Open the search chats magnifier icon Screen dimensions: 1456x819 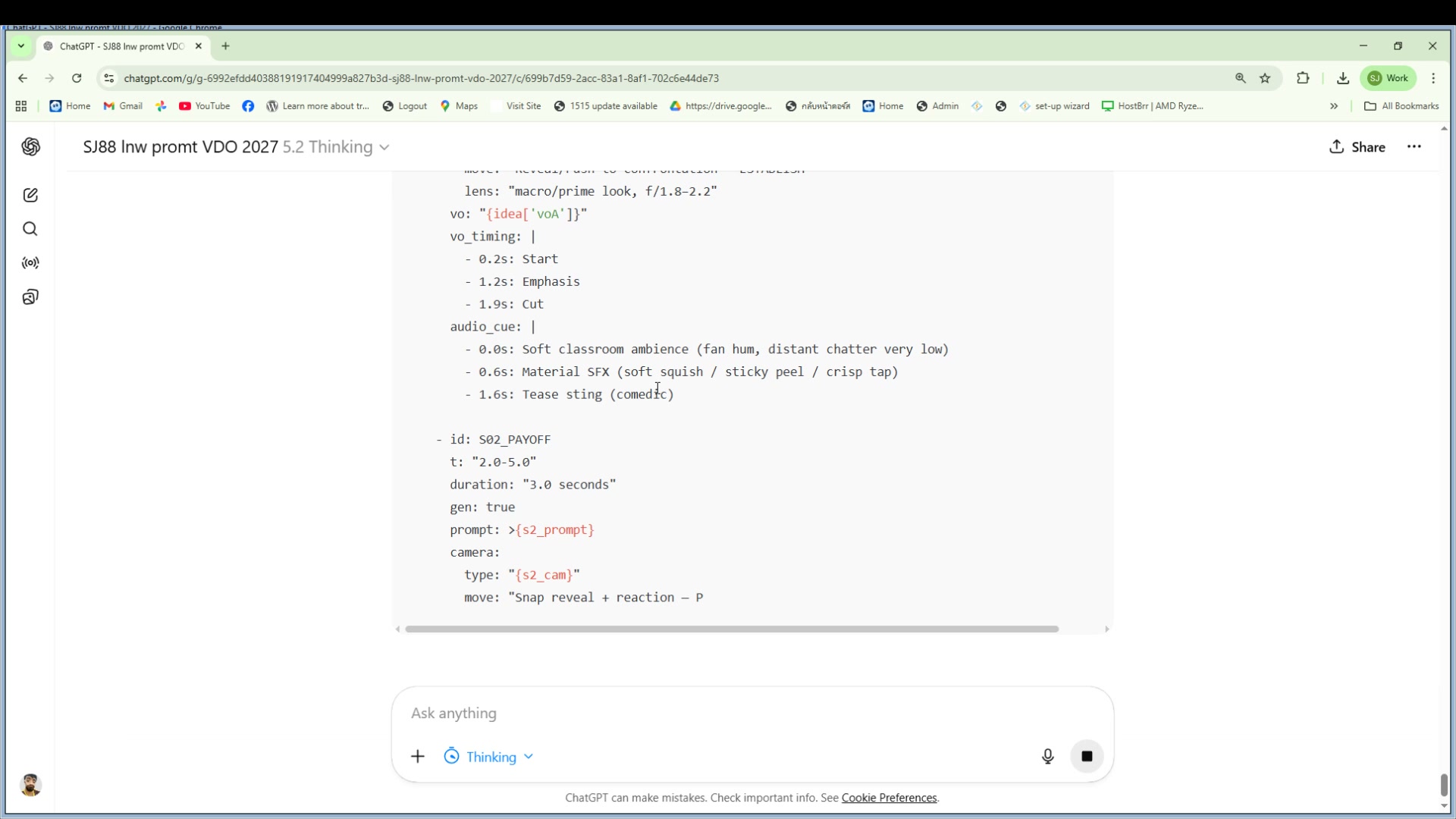(30, 229)
